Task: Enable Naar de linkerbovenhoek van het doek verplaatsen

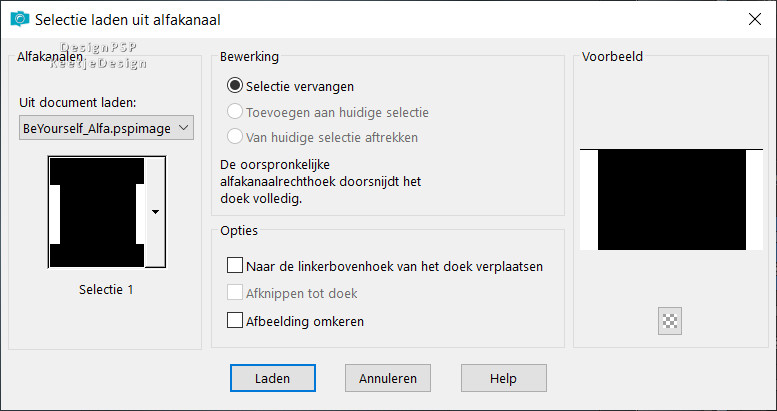Action: pos(236,267)
